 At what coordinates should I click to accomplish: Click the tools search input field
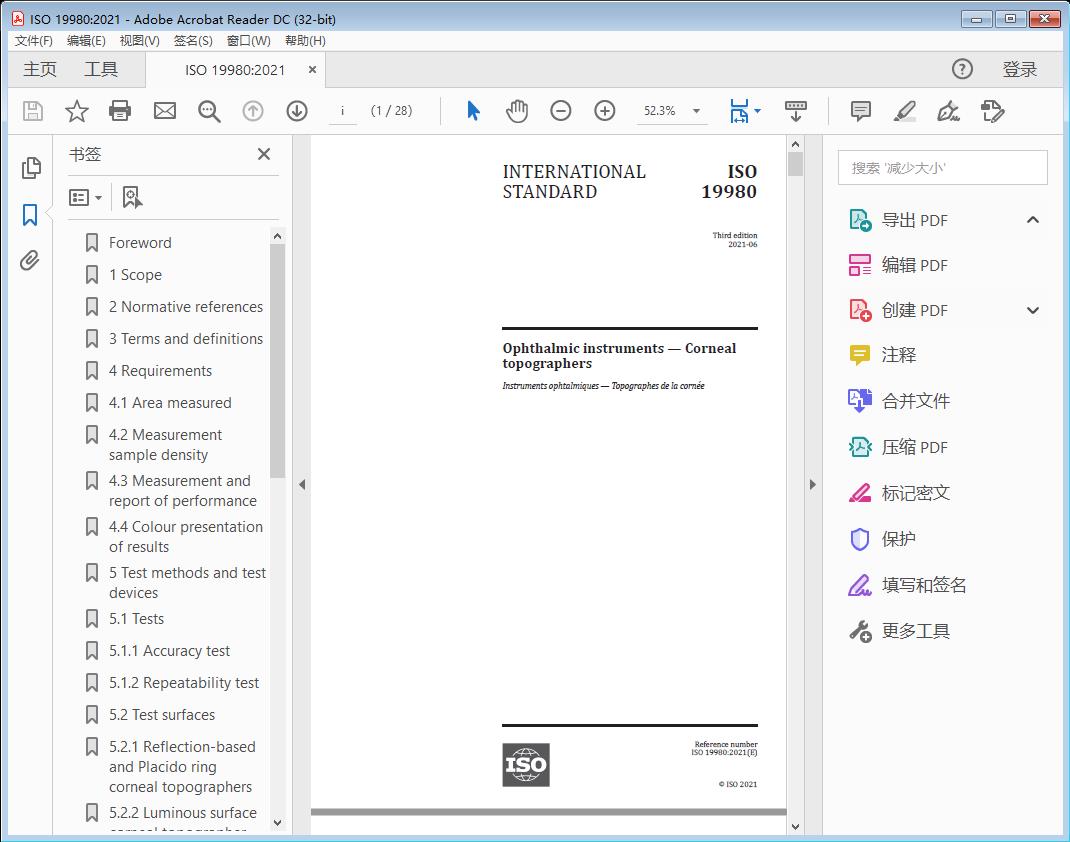point(942,168)
